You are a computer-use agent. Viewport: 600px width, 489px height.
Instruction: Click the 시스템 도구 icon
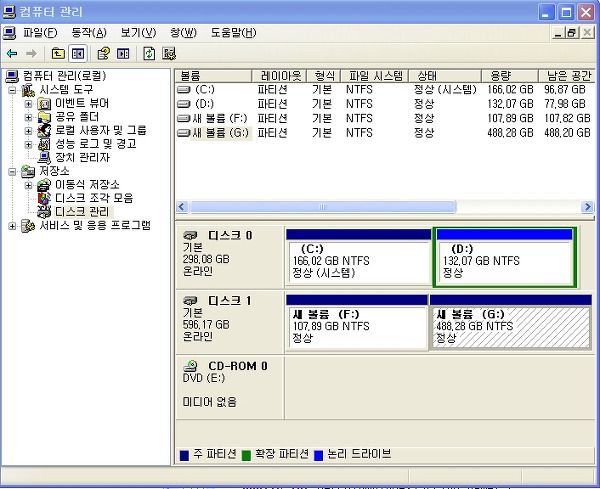click(x=28, y=90)
